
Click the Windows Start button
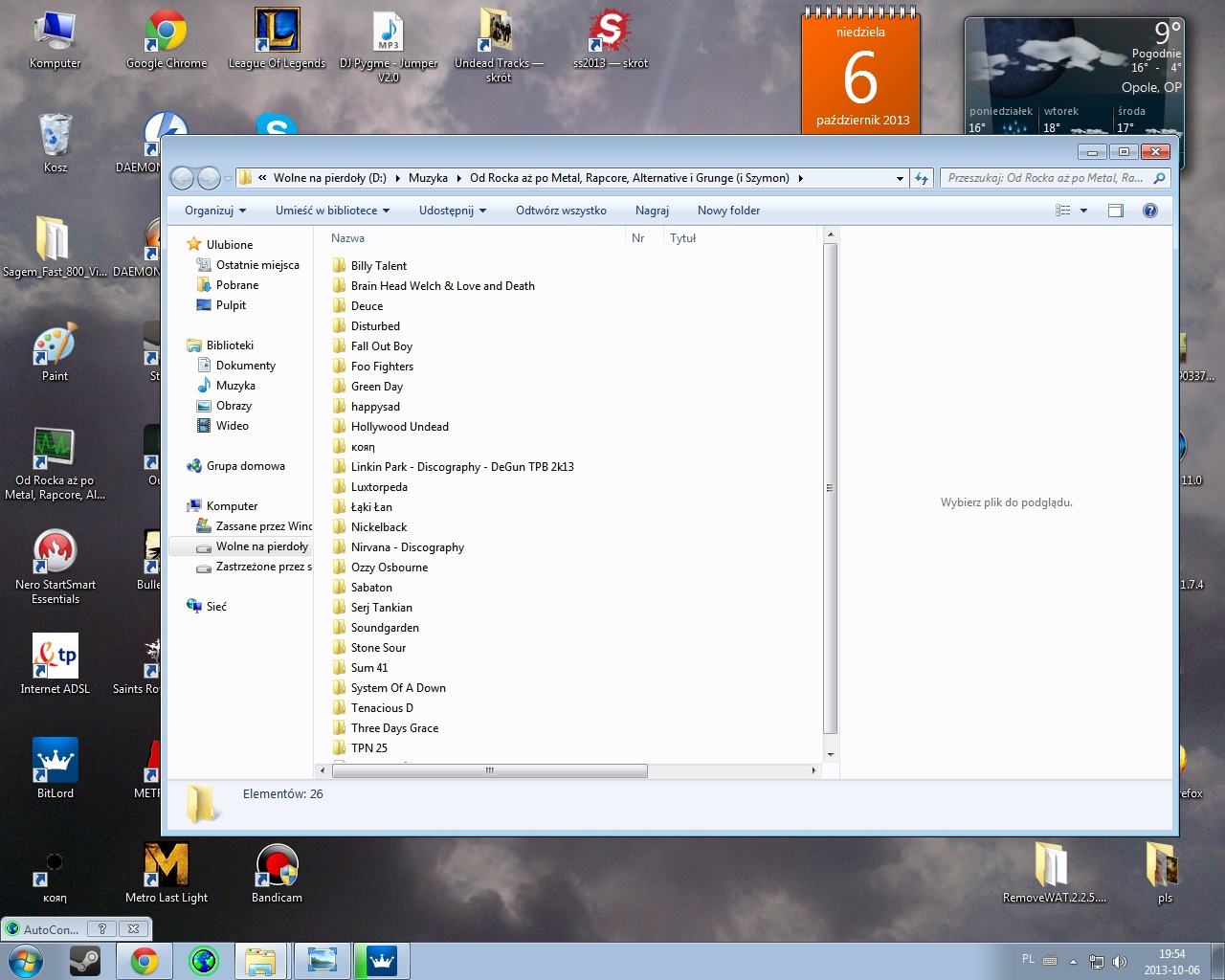(x=25, y=961)
